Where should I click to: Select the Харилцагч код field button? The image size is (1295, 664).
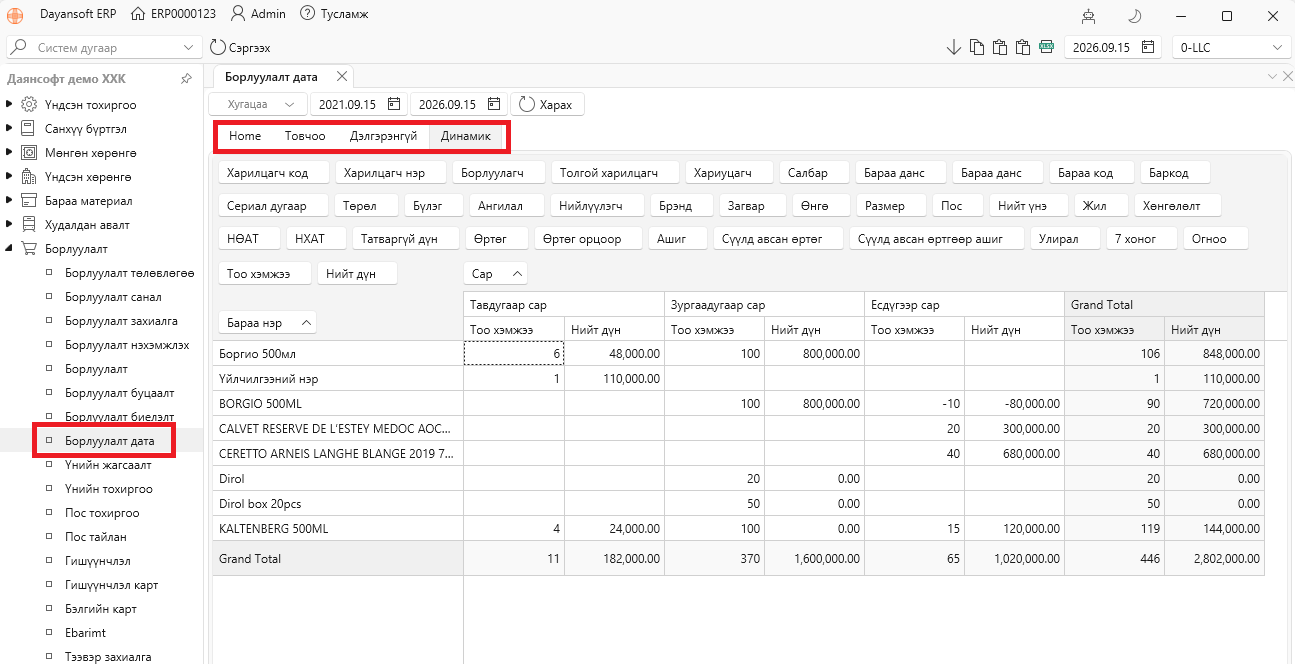click(x=274, y=173)
